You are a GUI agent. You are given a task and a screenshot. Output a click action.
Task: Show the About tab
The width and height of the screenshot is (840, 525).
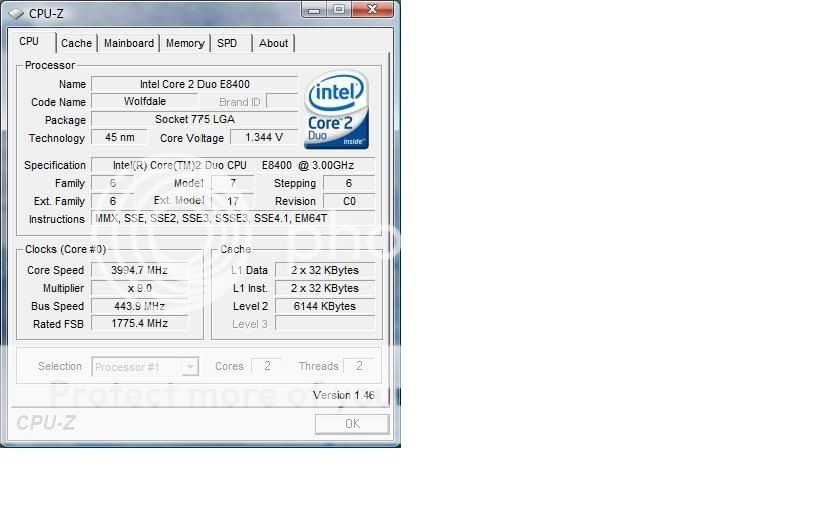(x=273, y=43)
